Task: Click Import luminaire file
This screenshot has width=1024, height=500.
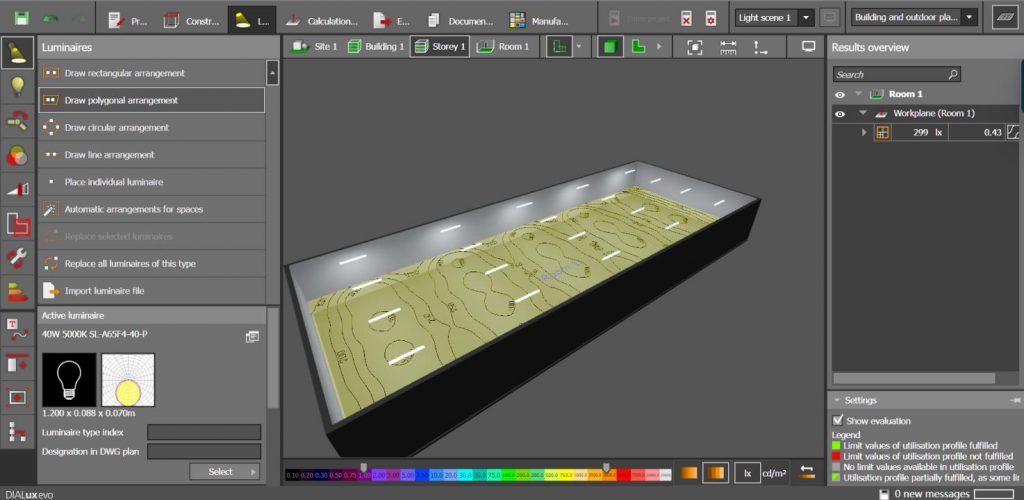Action: (152, 290)
